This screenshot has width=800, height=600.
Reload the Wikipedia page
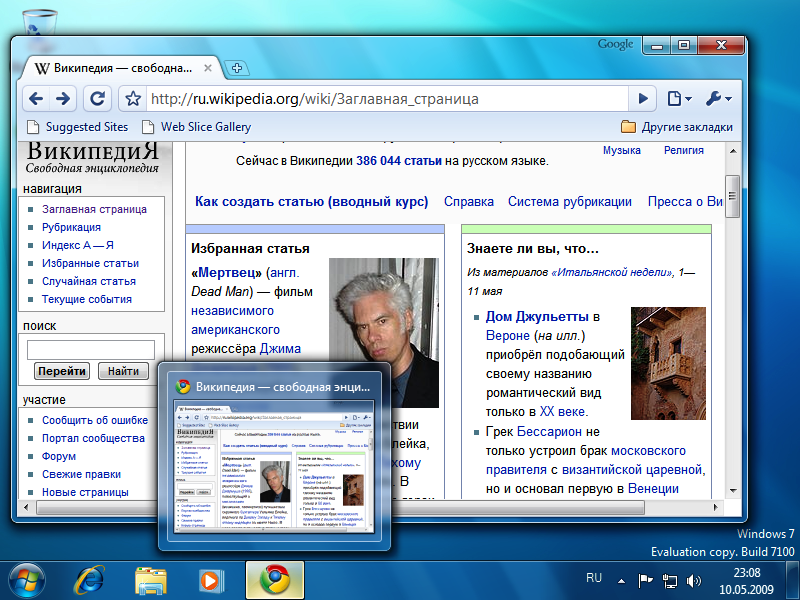click(x=97, y=98)
